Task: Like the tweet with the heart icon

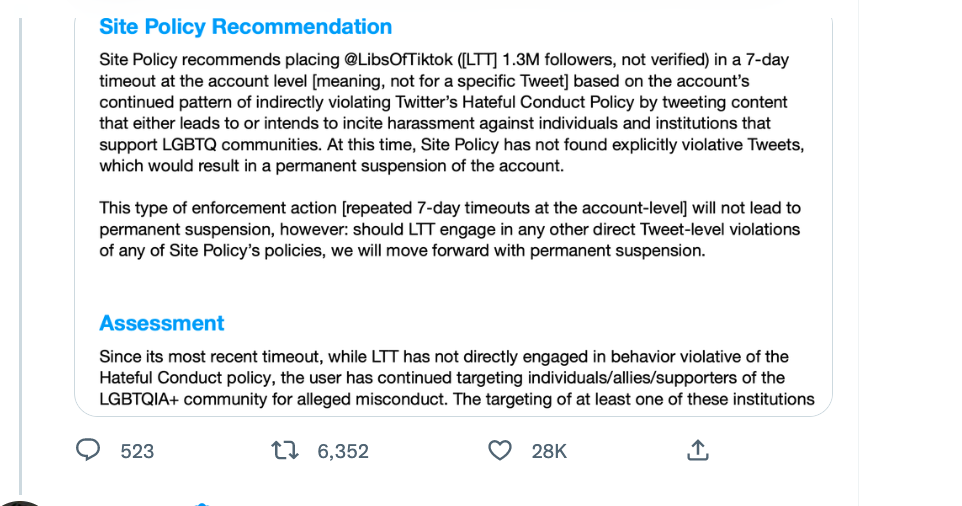Action: coord(499,451)
